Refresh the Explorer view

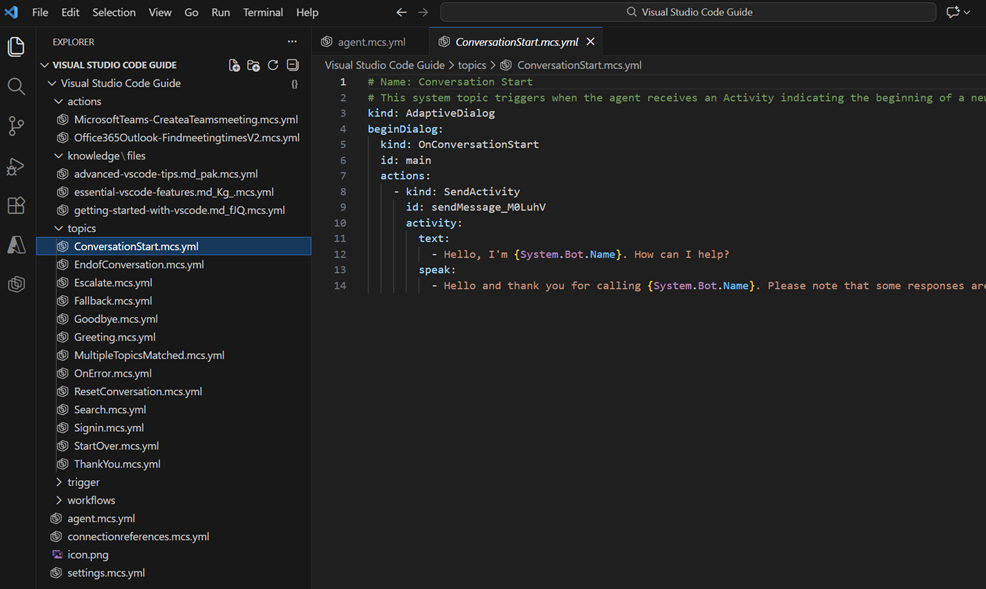(x=272, y=64)
